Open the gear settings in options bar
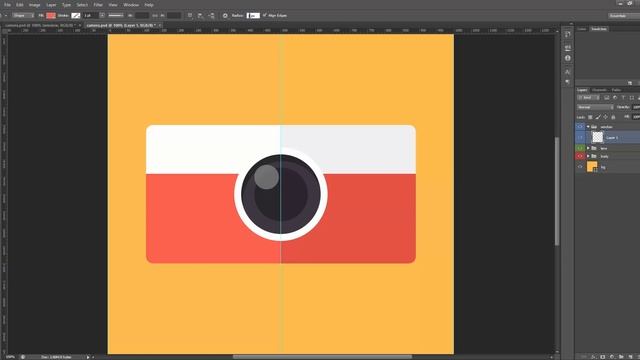This screenshot has height=360, width=640. coord(225,16)
